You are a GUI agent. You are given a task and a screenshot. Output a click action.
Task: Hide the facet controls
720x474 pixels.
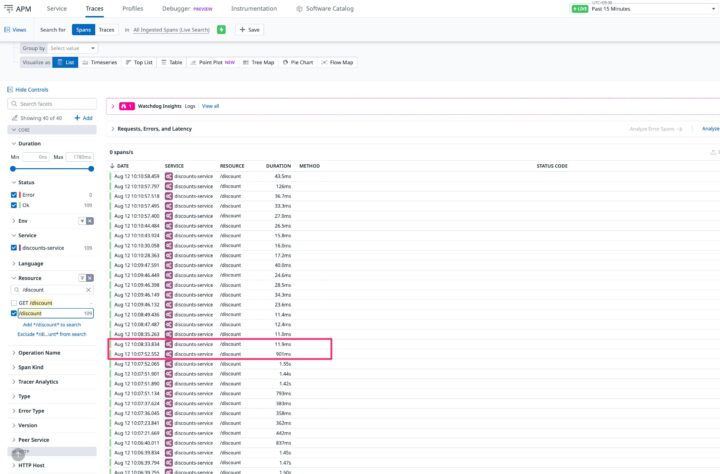click(28, 90)
